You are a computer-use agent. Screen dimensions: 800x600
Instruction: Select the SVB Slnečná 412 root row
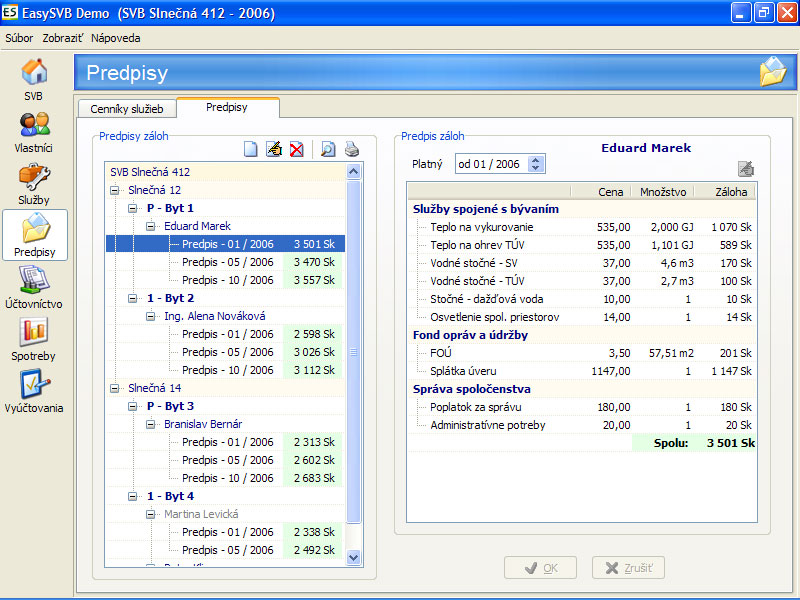225,172
